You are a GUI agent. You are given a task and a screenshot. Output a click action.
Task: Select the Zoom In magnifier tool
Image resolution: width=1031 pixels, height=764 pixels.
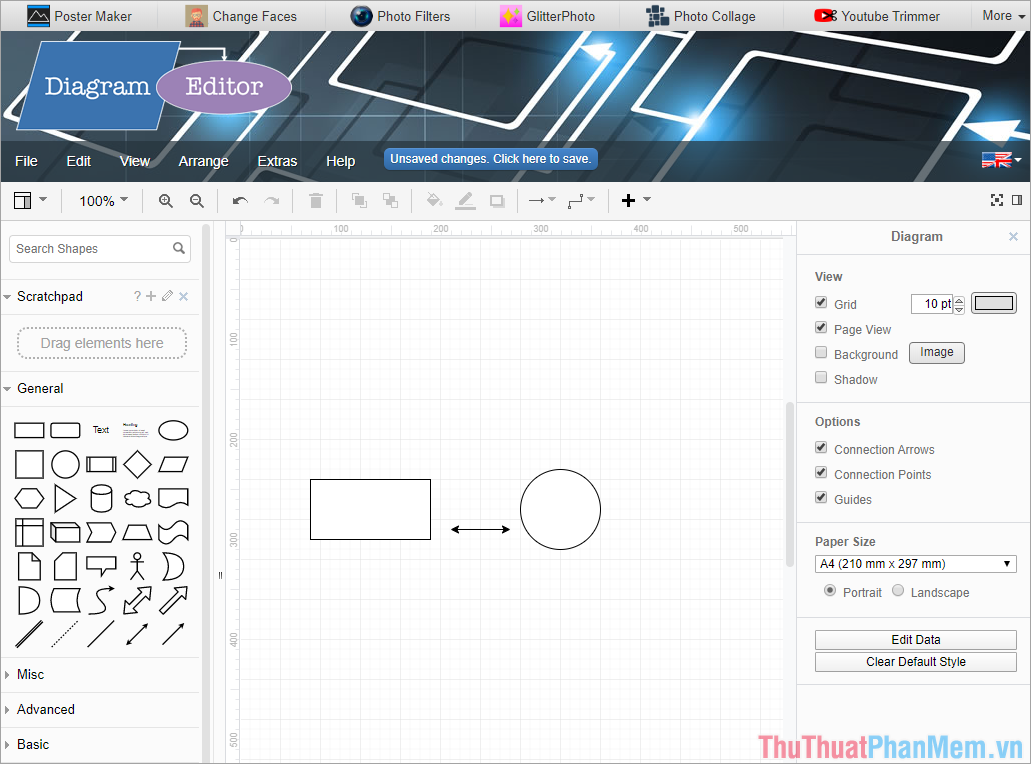pyautogui.click(x=165, y=200)
